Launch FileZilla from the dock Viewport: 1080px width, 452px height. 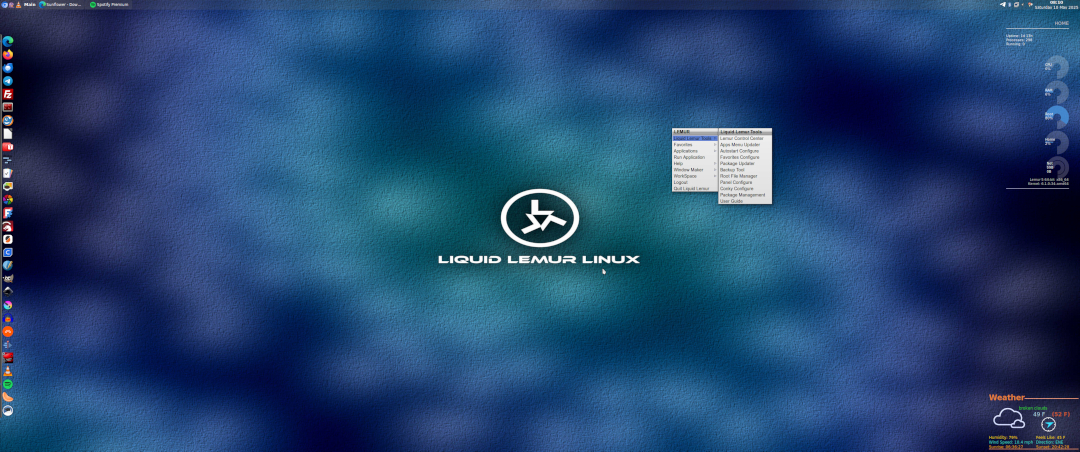(8, 94)
